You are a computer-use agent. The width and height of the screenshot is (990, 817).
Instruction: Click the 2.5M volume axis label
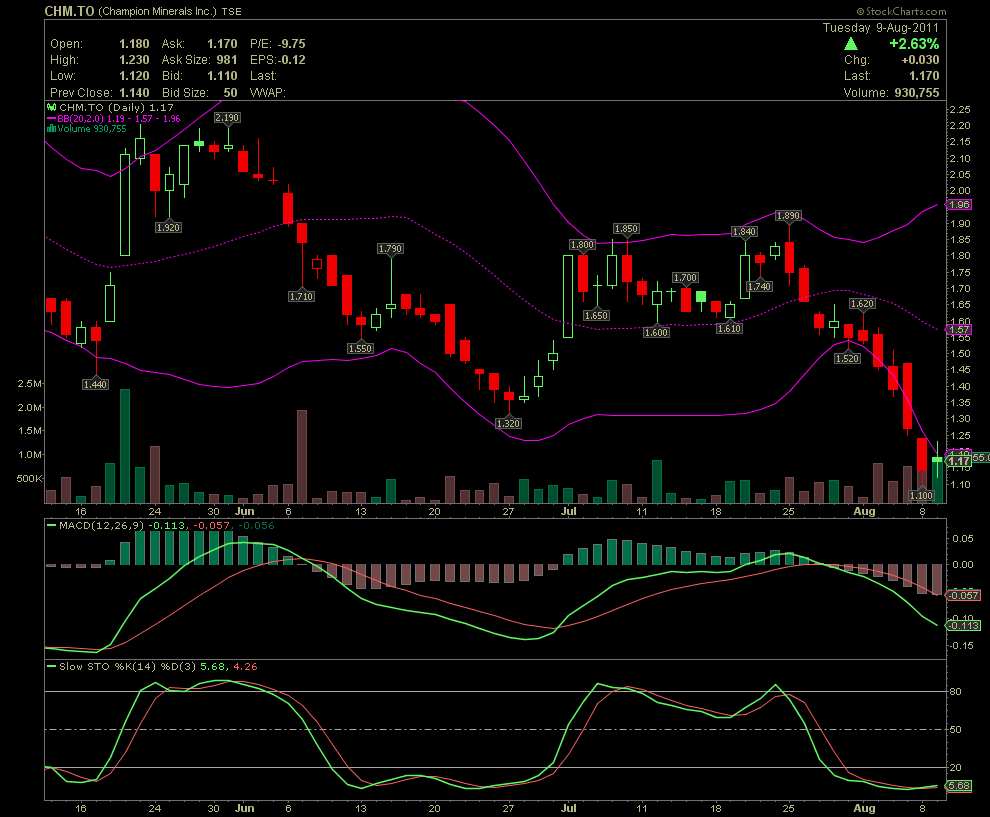coord(30,384)
